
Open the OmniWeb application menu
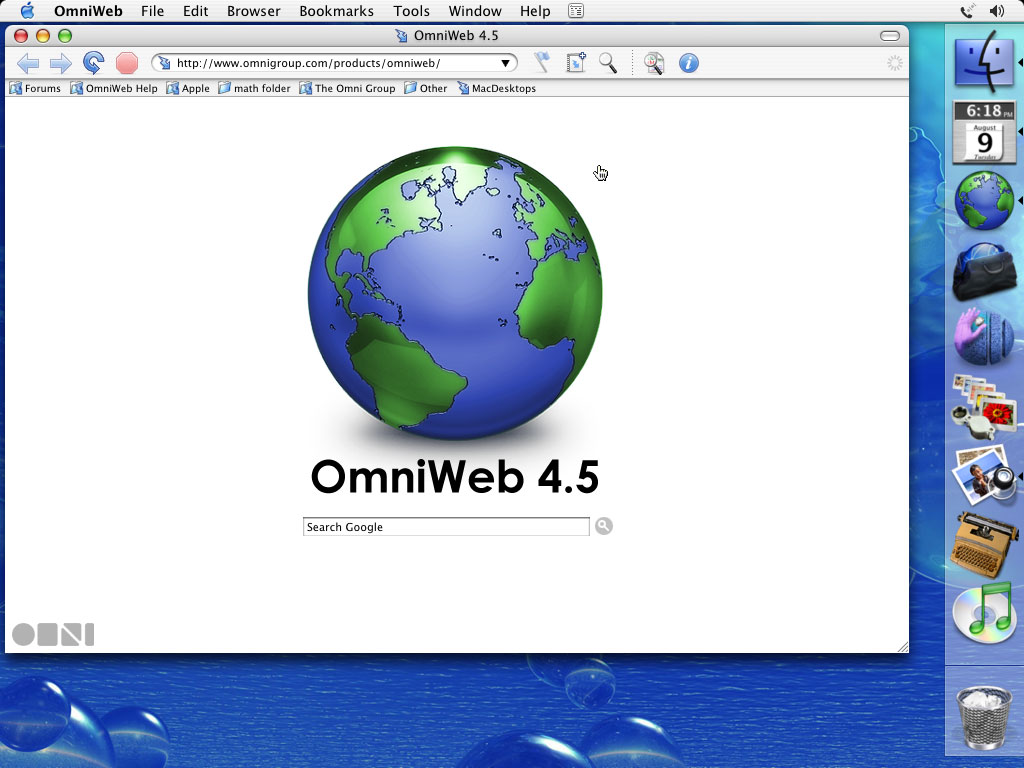[x=88, y=11]
